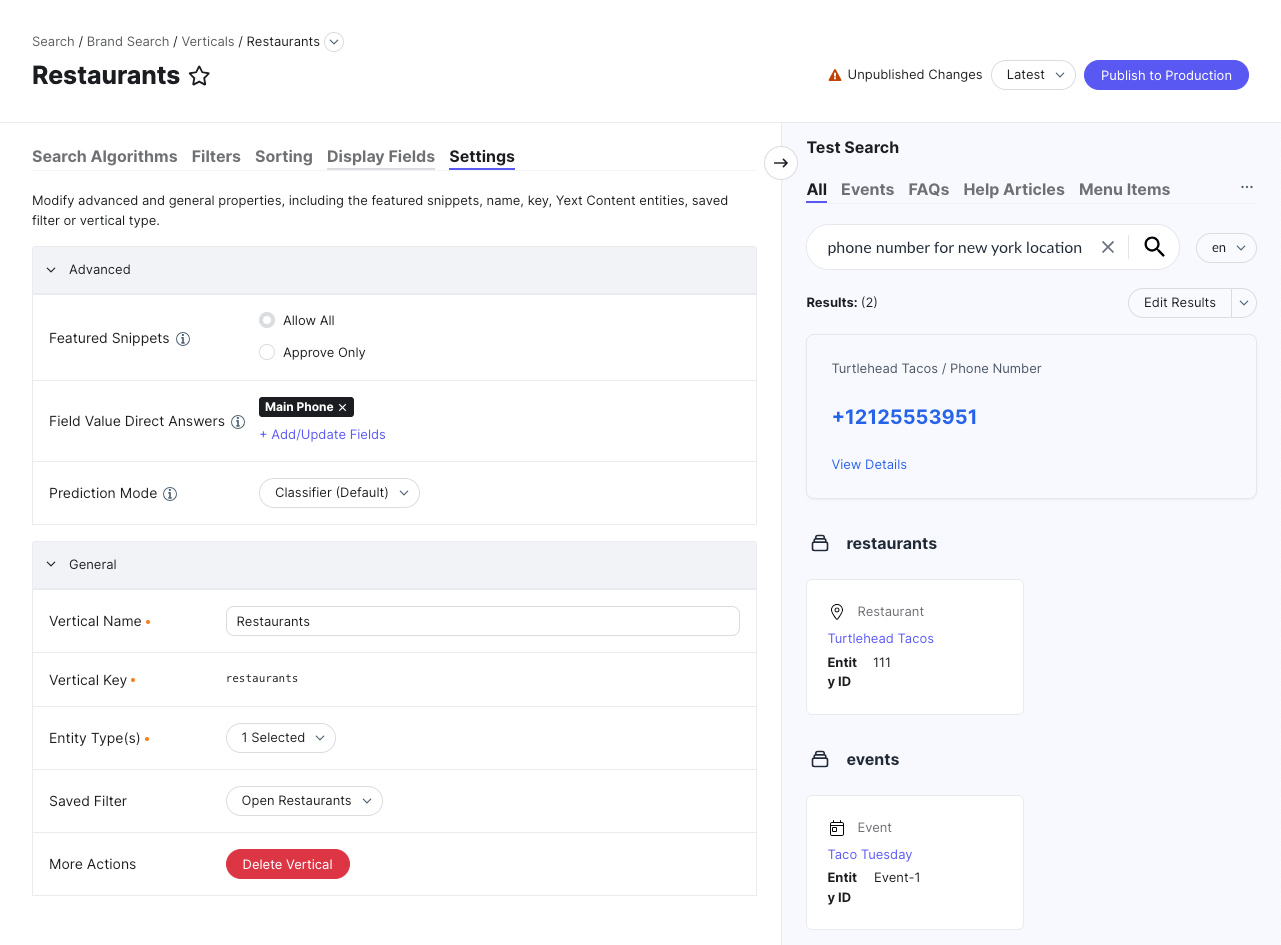The height and width of the screenshot is (945, 1281).
Task: Switch to the FAQs test search tab
Action: coord(928,189)
